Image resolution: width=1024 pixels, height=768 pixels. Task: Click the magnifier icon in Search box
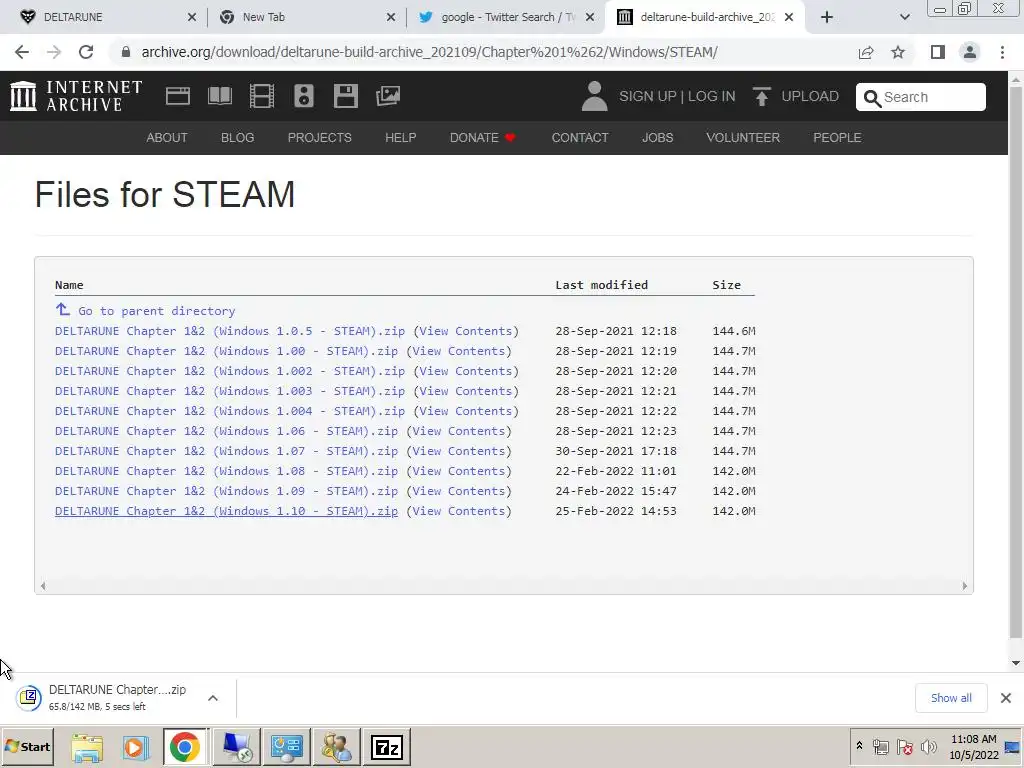pos(872,98)
